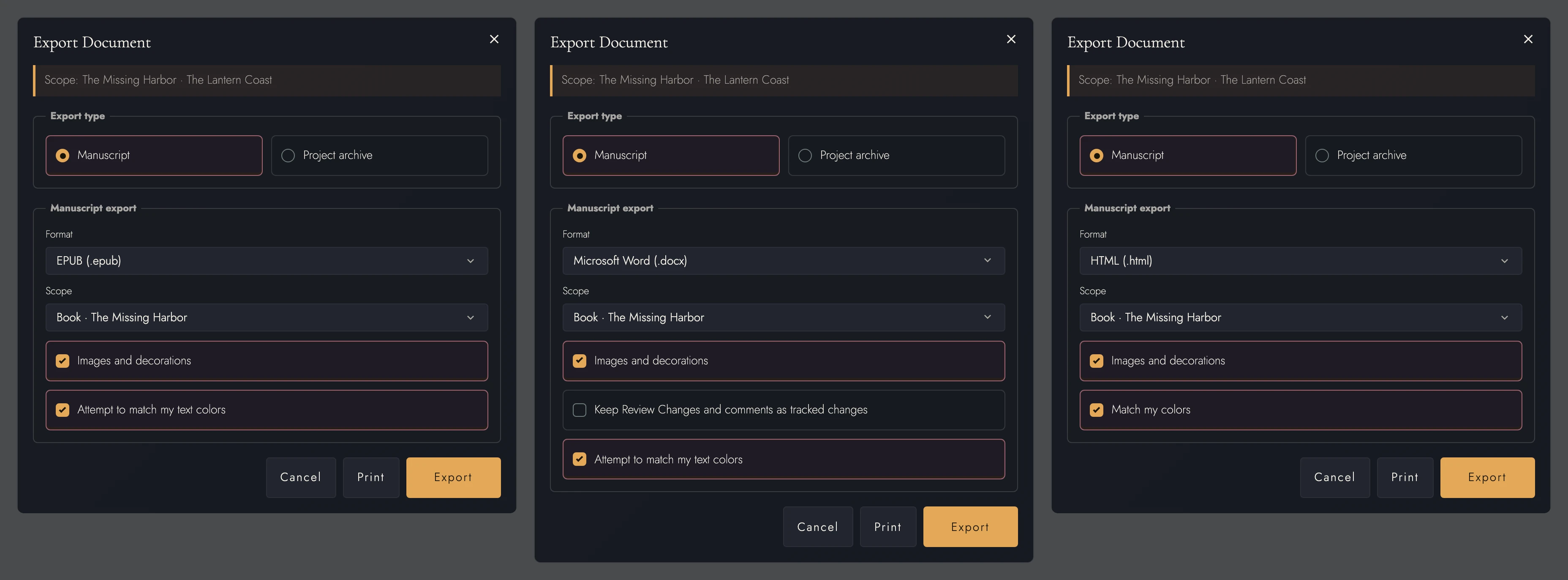
Task: Close the EPUB export dialog with X
Action: tap(494, 39)
